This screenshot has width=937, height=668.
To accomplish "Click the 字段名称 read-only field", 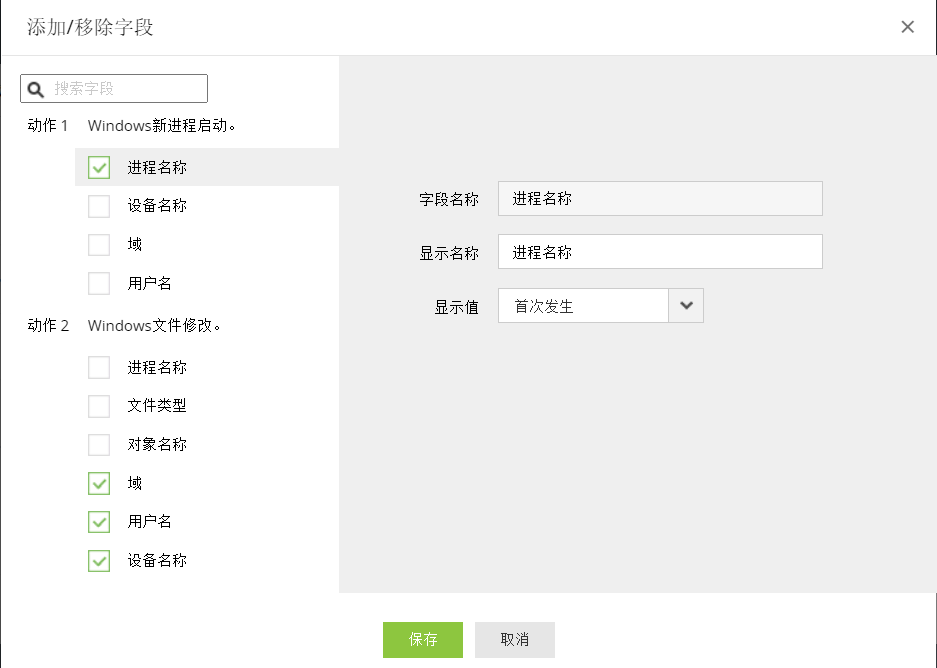I will pos(660,198).
